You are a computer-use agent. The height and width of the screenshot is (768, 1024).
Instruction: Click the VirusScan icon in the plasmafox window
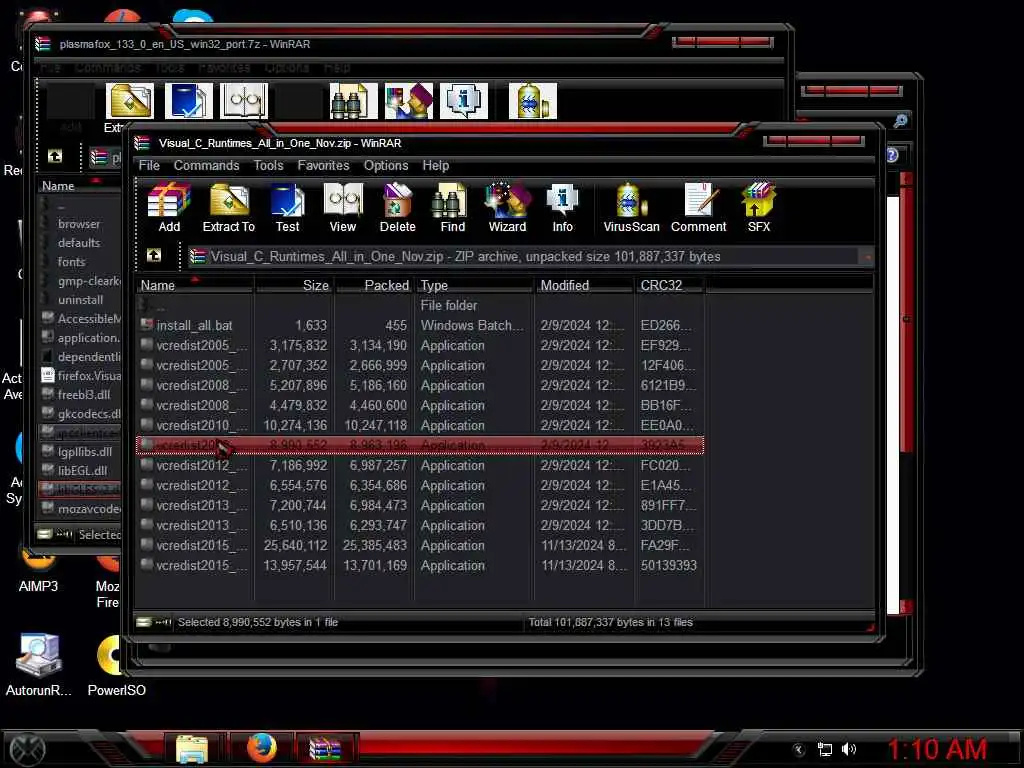(533, 101)
